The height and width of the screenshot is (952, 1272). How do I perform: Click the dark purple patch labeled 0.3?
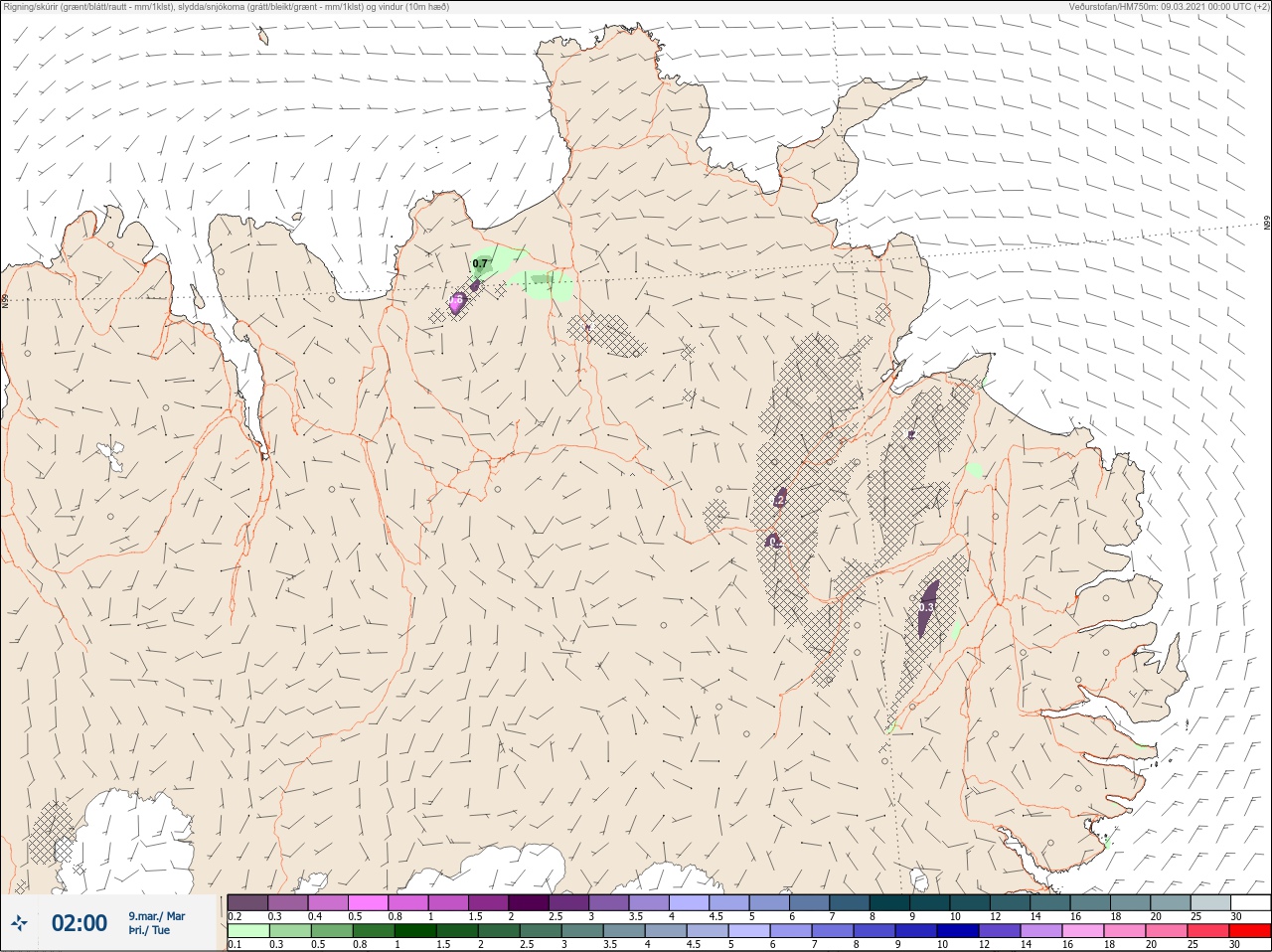(x=928, y=607)
